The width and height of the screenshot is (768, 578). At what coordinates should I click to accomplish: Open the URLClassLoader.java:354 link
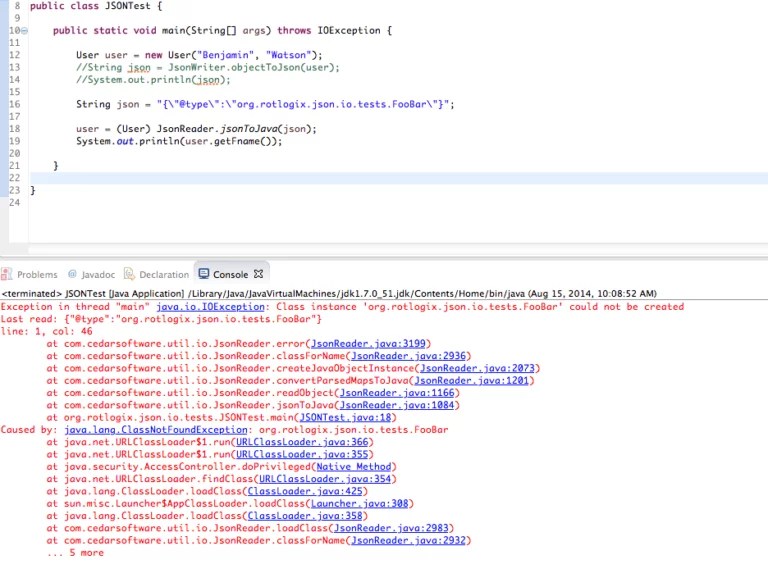pyautogui.click(x=325, y=479)
